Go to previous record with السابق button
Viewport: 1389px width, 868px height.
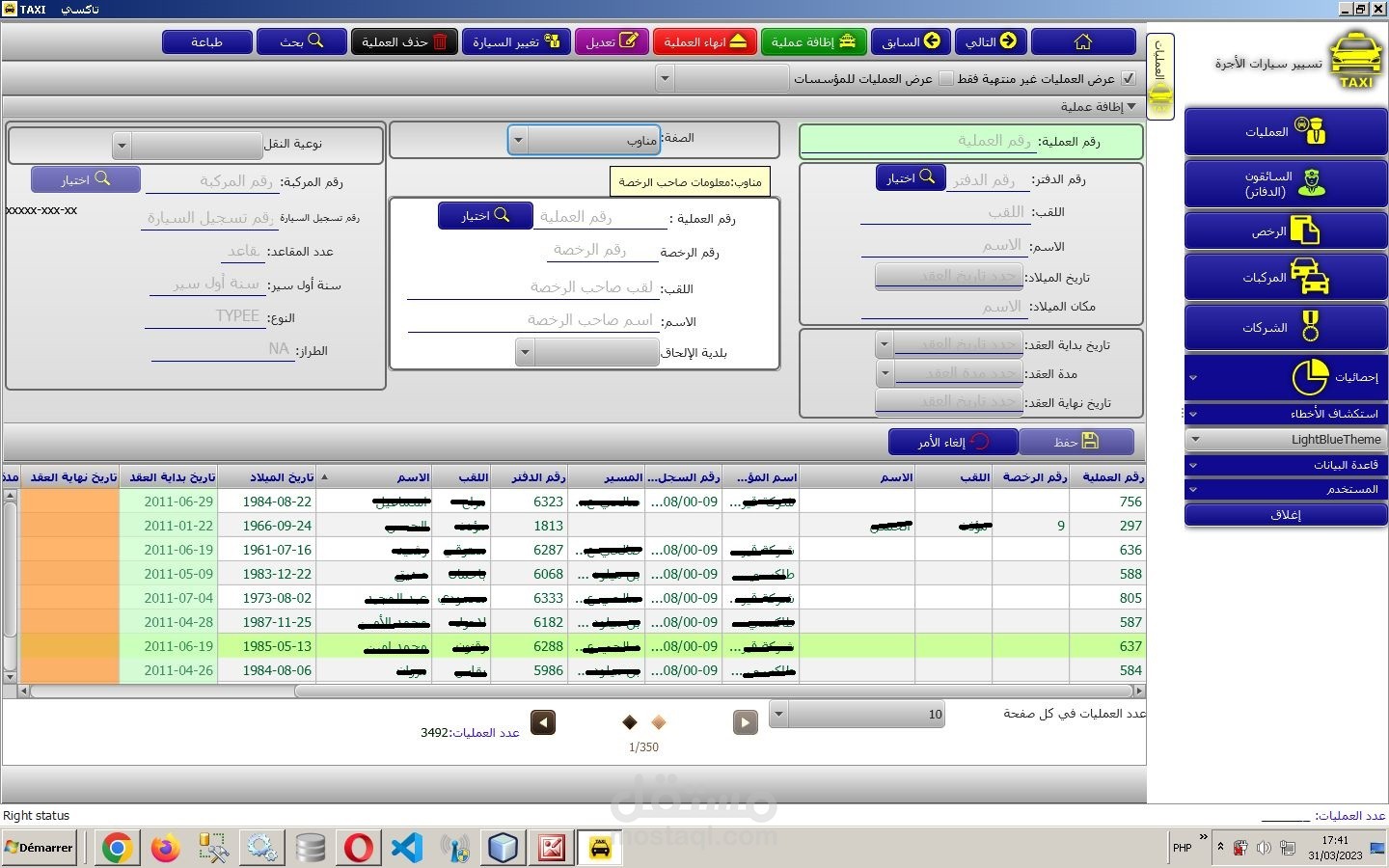click(911, 41)
